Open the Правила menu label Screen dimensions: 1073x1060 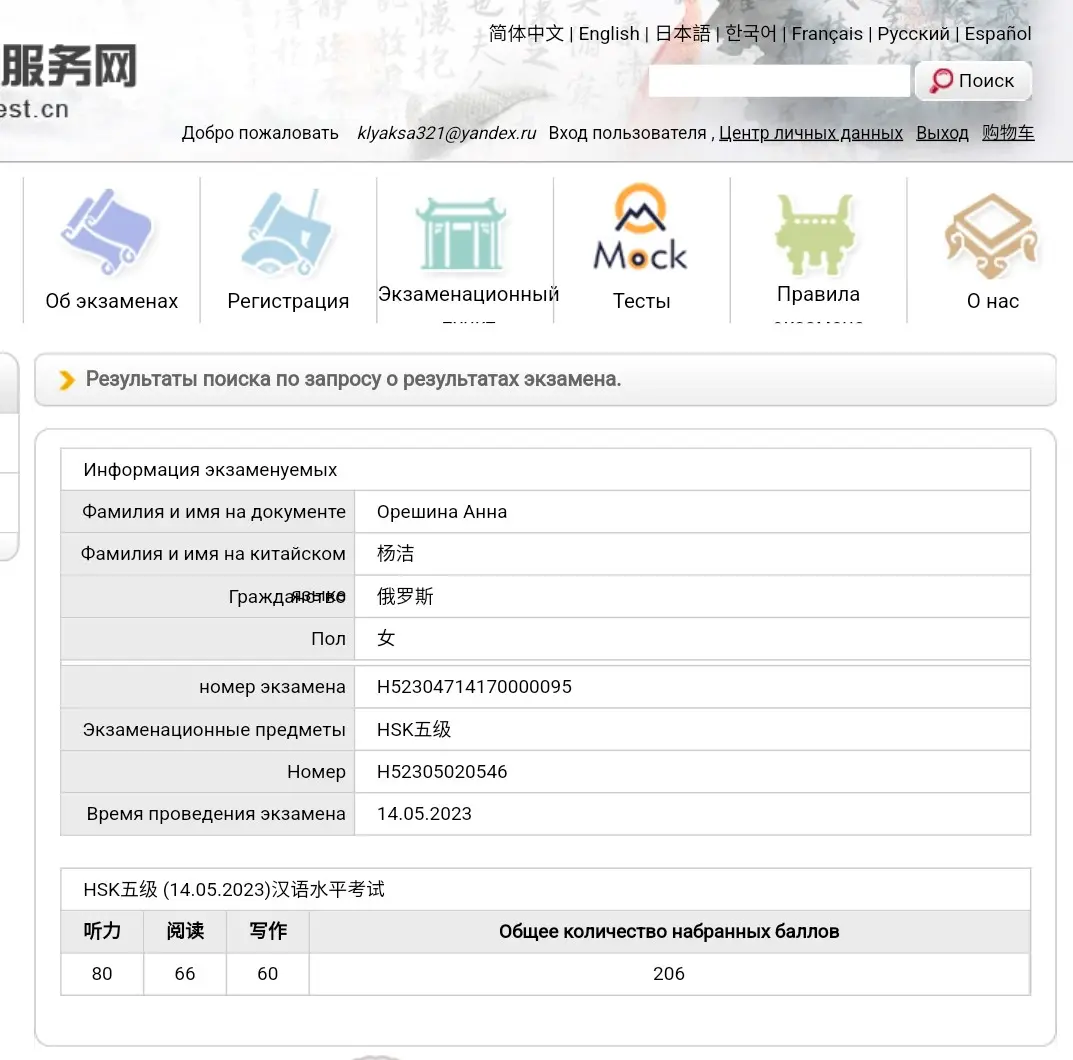[818, 294]
